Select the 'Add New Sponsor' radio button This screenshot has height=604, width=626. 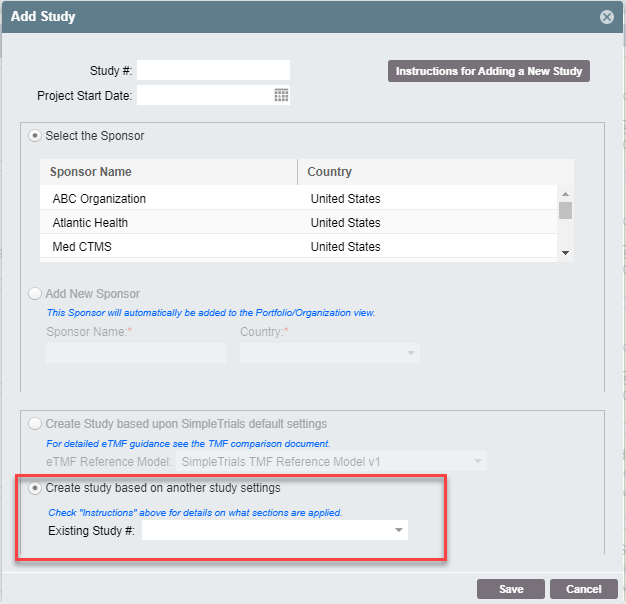(x=35, y=294)
